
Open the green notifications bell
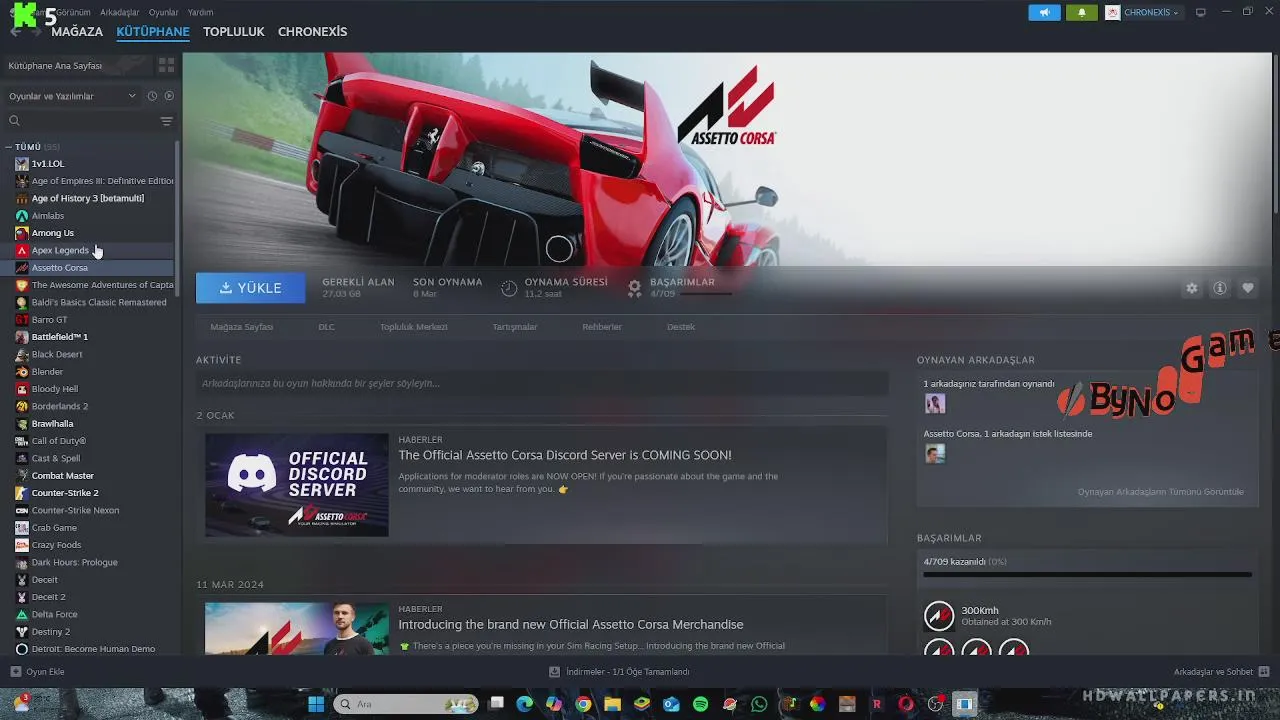click(x=1081, y=12)
